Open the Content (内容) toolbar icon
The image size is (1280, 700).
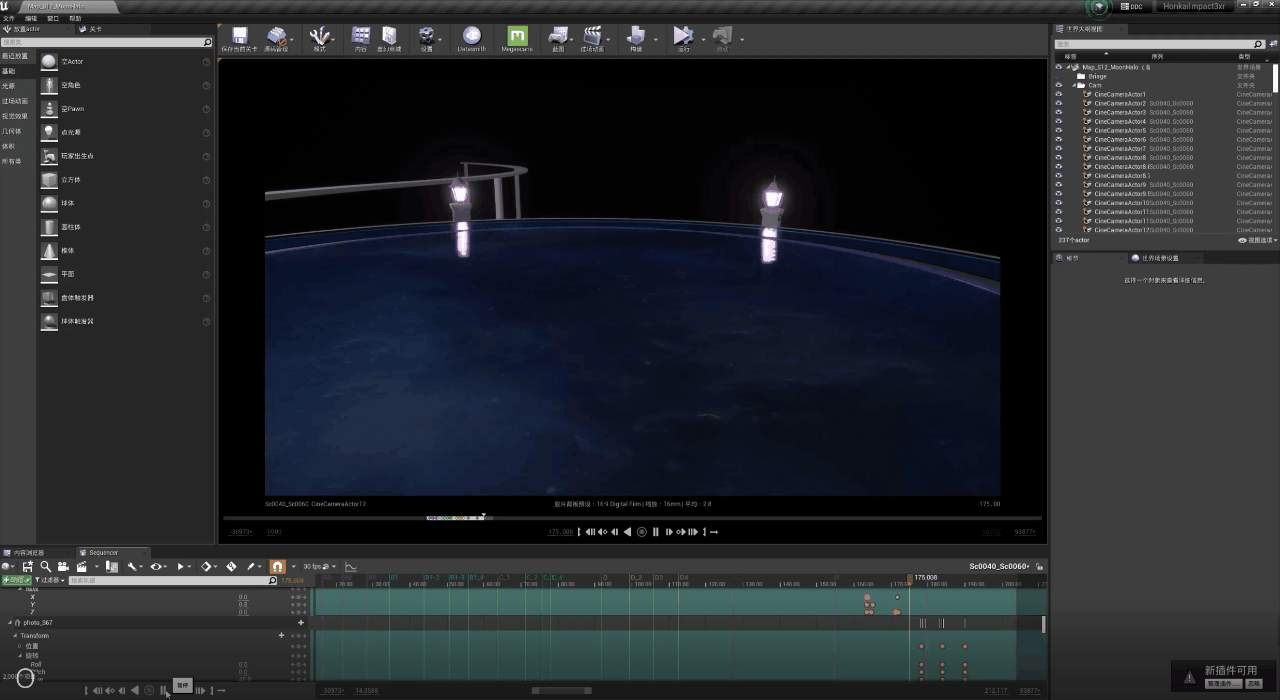[361, 36]
